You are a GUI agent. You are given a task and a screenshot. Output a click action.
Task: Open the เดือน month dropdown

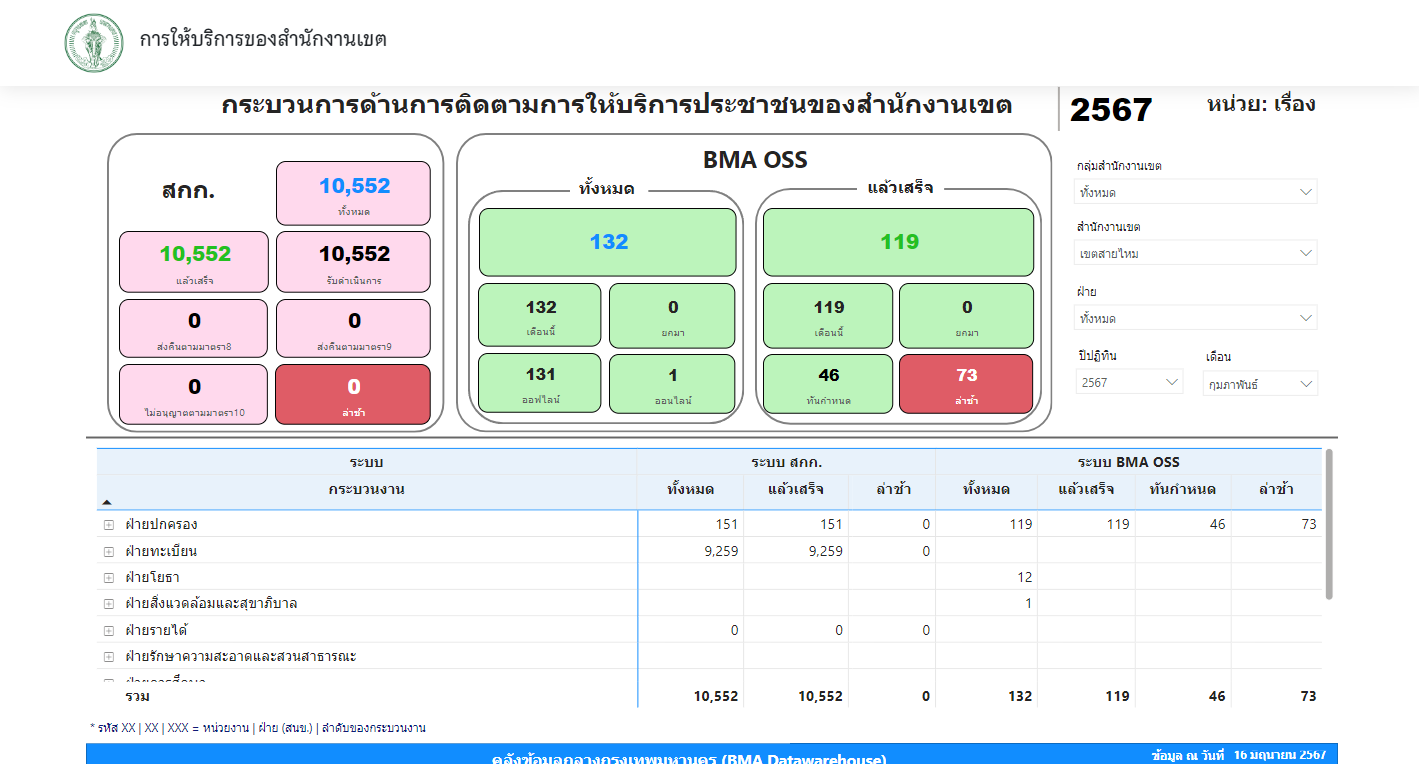pyautogui.click(x=1260, y=384)
